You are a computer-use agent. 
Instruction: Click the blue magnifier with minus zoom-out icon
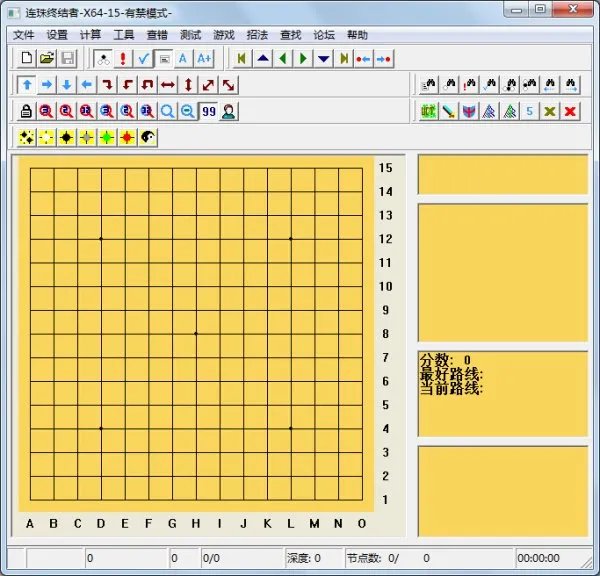tap(188, 111)
